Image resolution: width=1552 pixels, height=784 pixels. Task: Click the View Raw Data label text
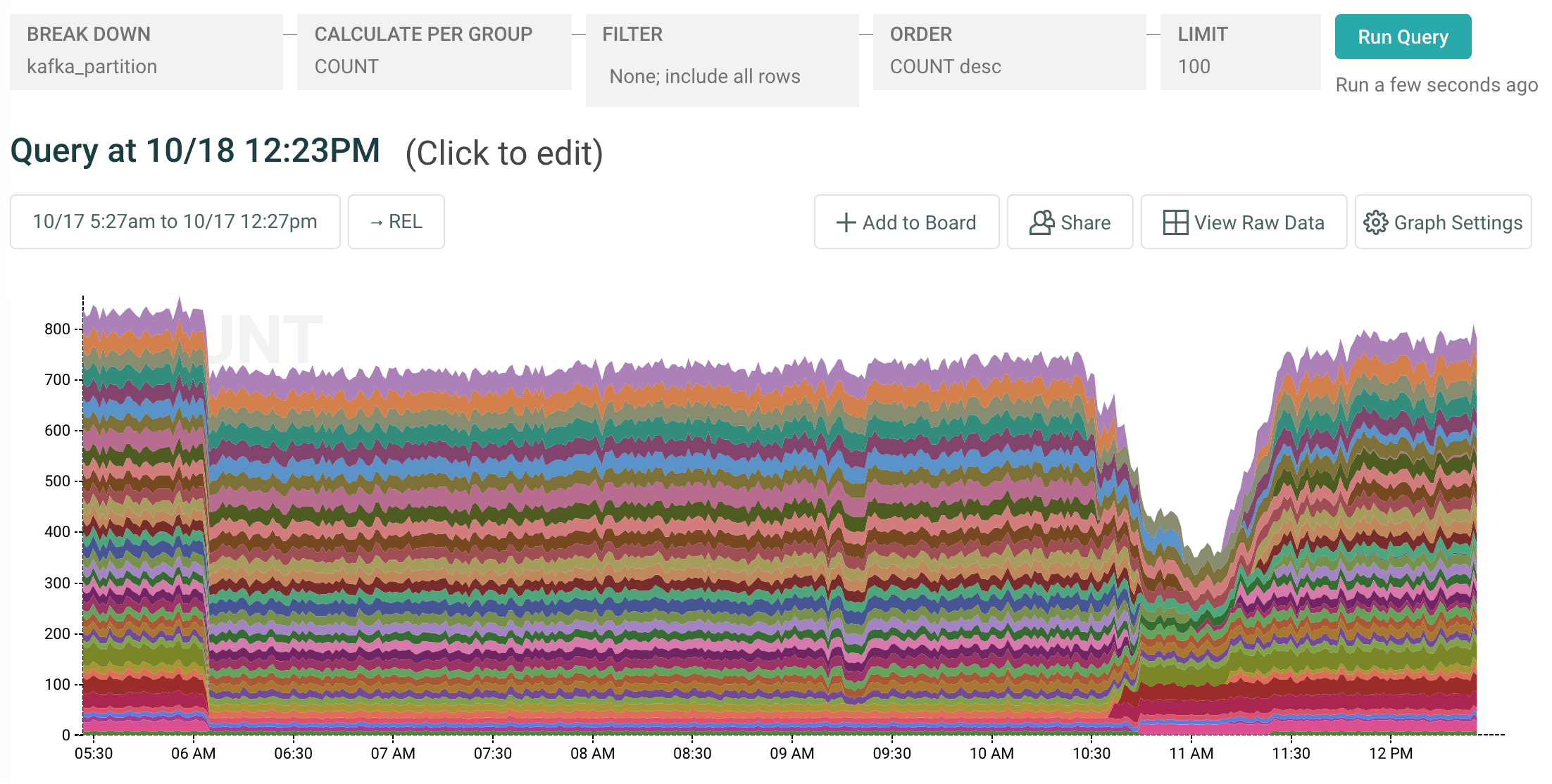coord(1259,222)
